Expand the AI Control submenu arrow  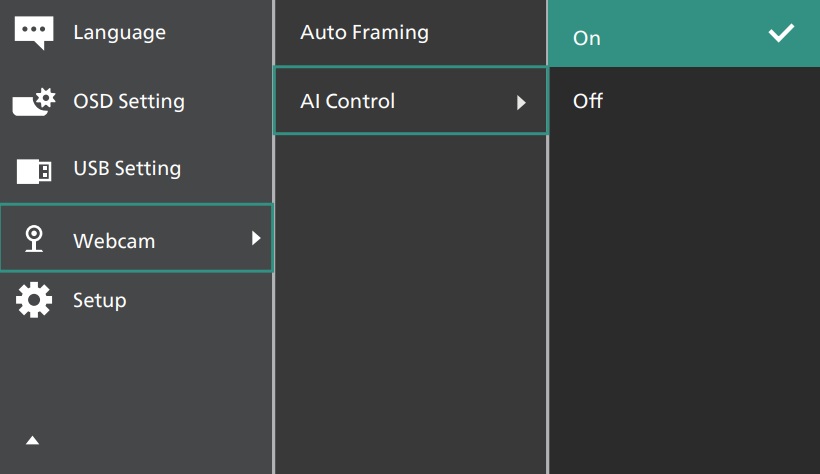[x=521, y=102]
